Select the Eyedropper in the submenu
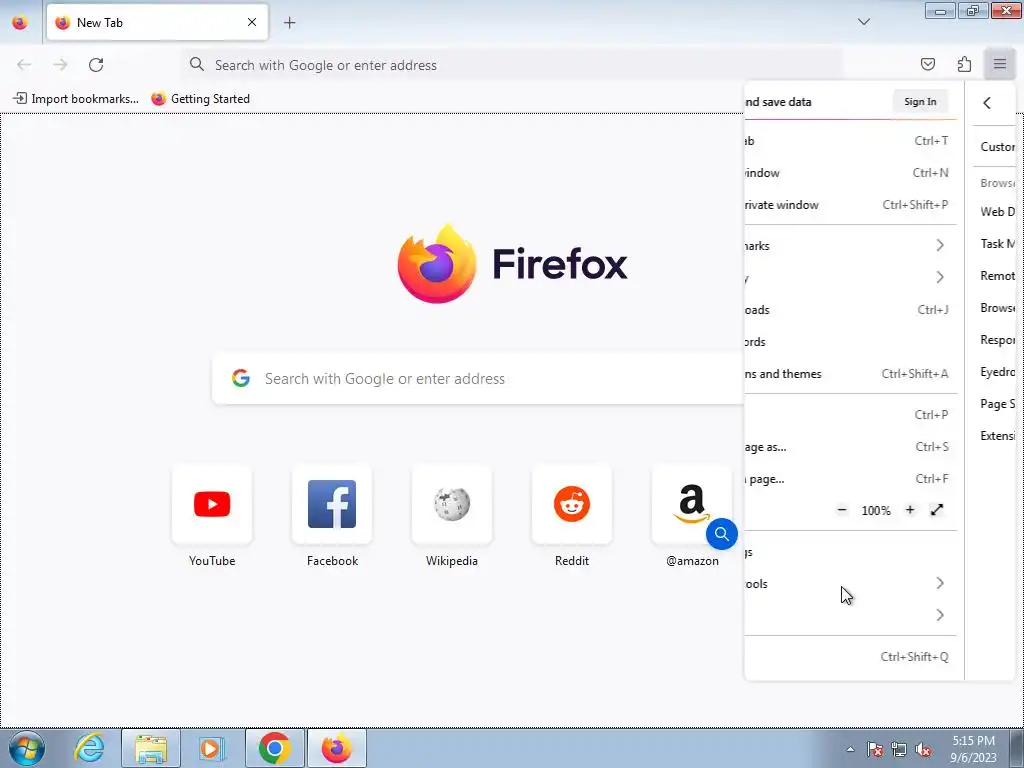 pos(995,372)
